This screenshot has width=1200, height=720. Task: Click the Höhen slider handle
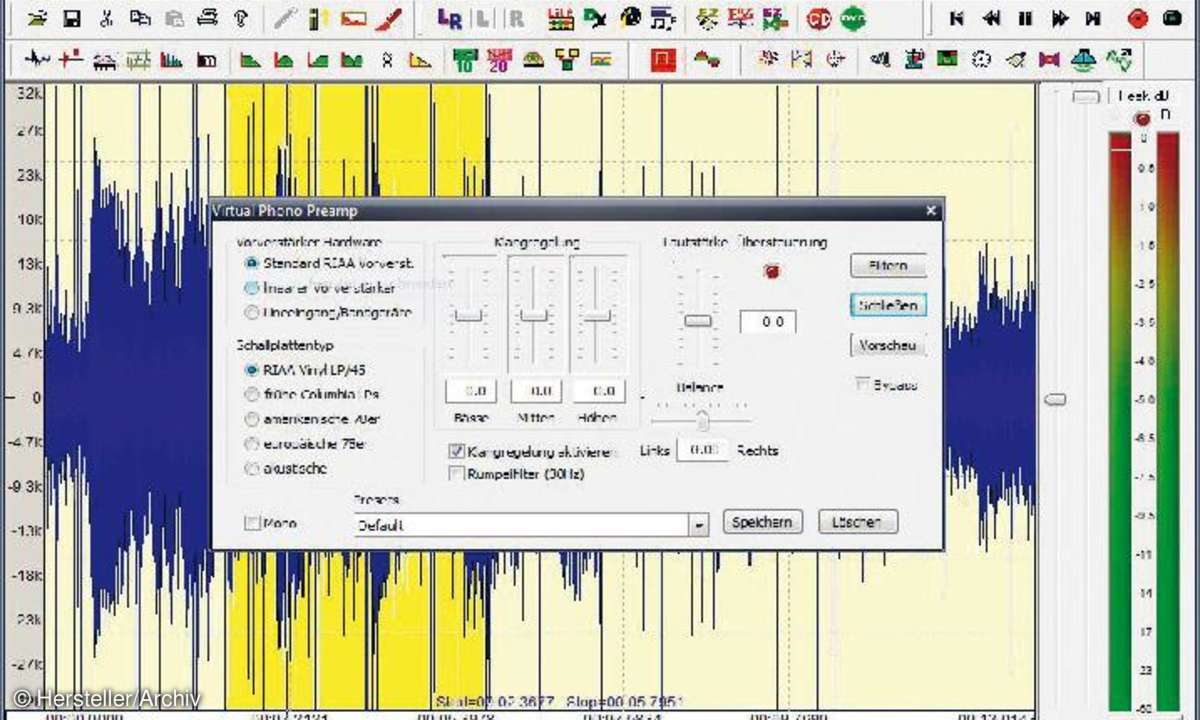597,315
